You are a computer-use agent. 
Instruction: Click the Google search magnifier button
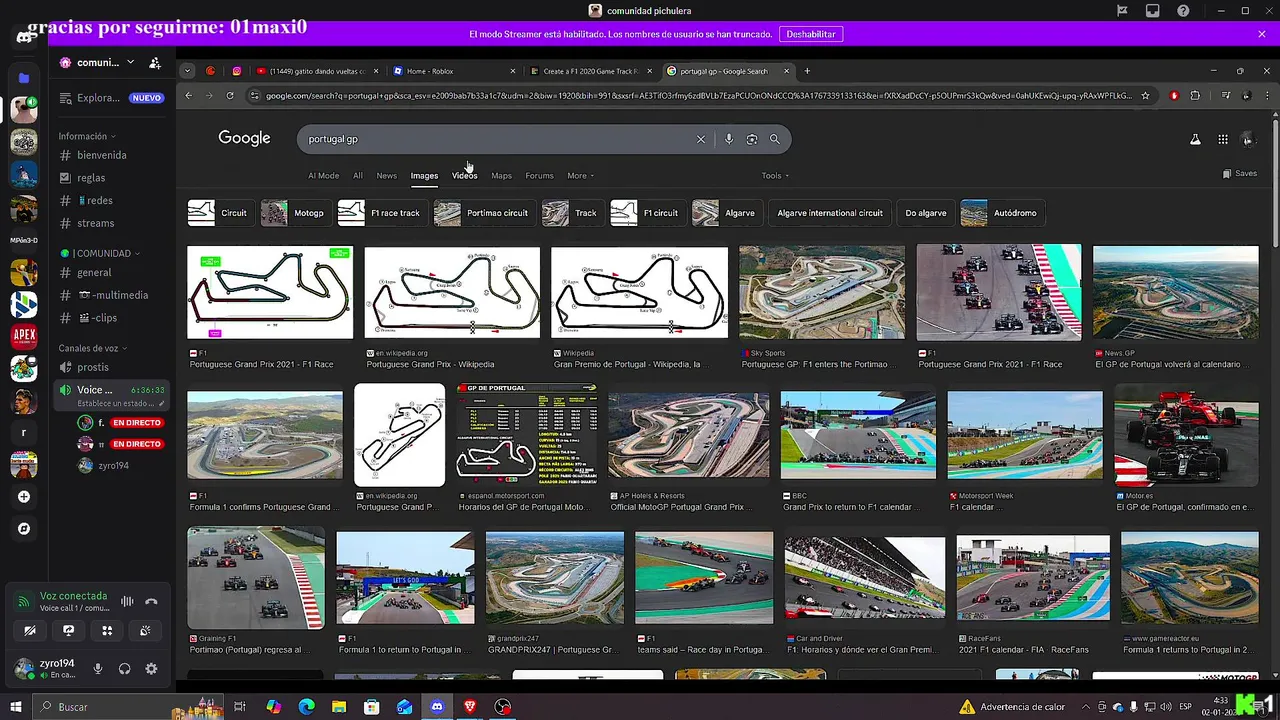775,139
